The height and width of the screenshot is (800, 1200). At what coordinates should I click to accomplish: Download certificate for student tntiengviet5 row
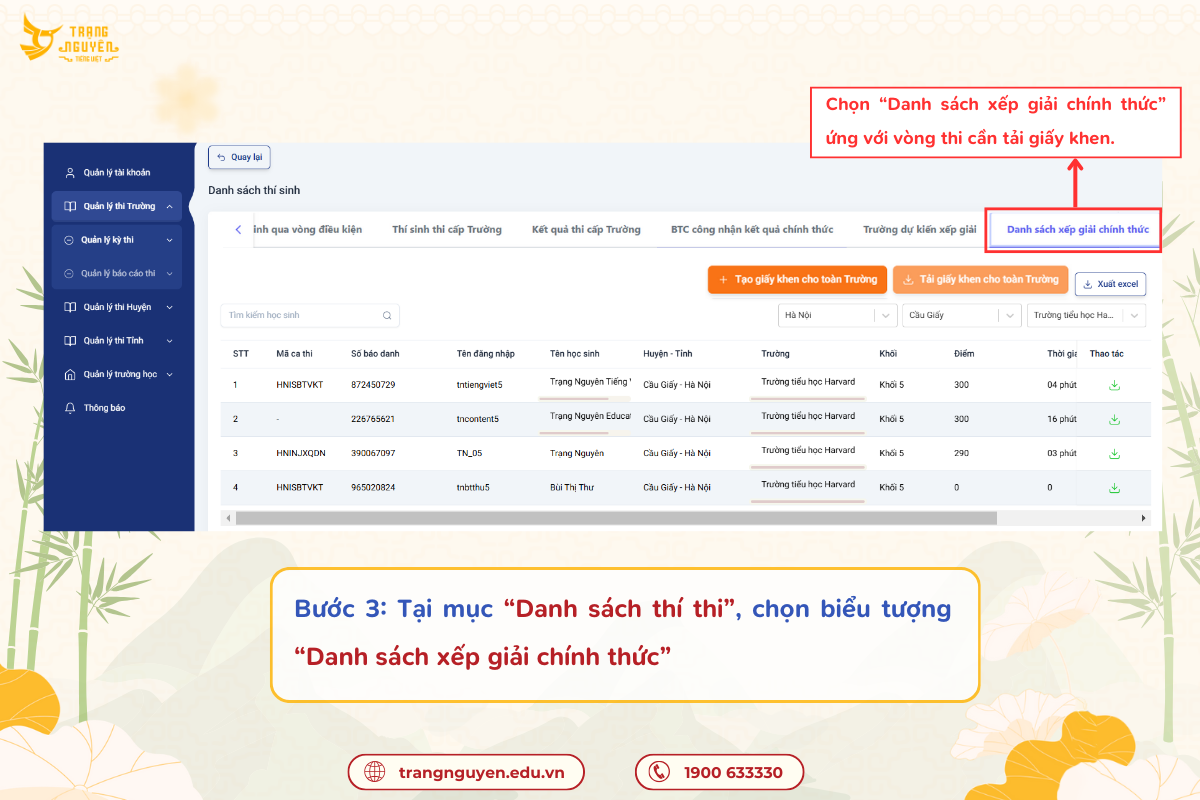(x=1114, y=385)
